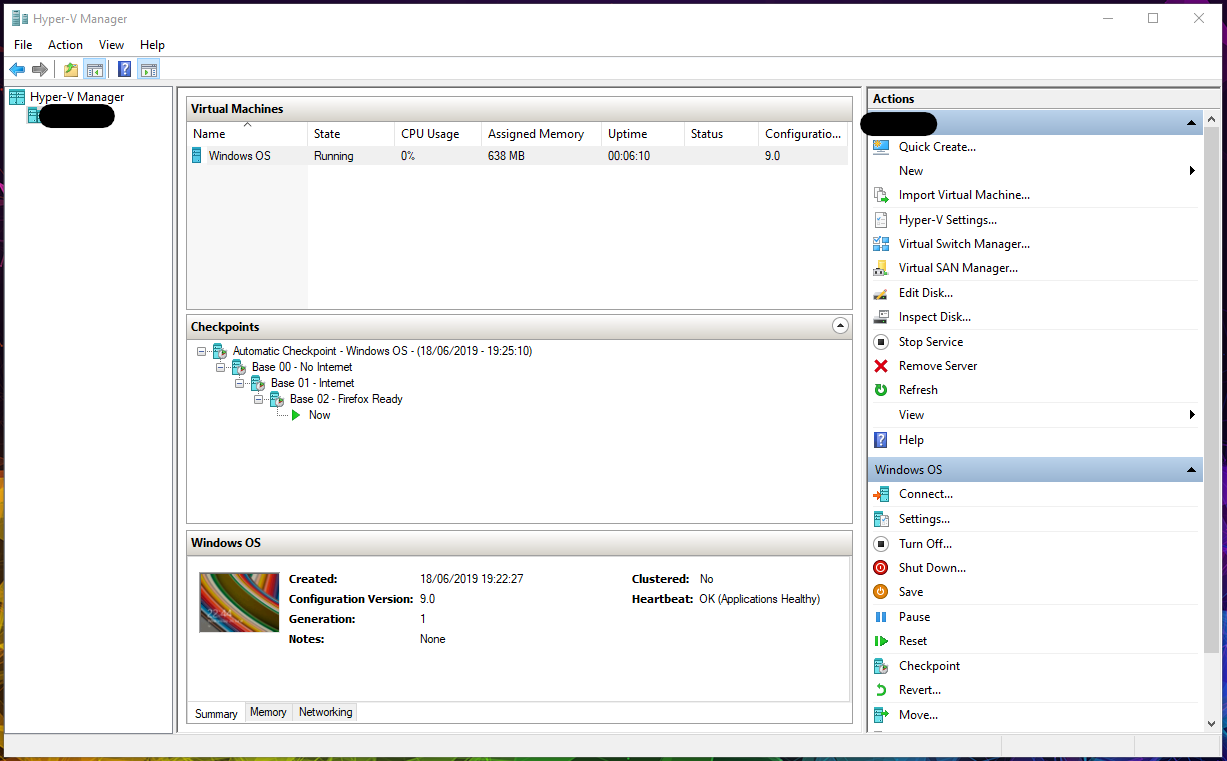1227x761 pixels.
Task: Click the Forward arrow toolbar icon
Action: coord(40,70)
